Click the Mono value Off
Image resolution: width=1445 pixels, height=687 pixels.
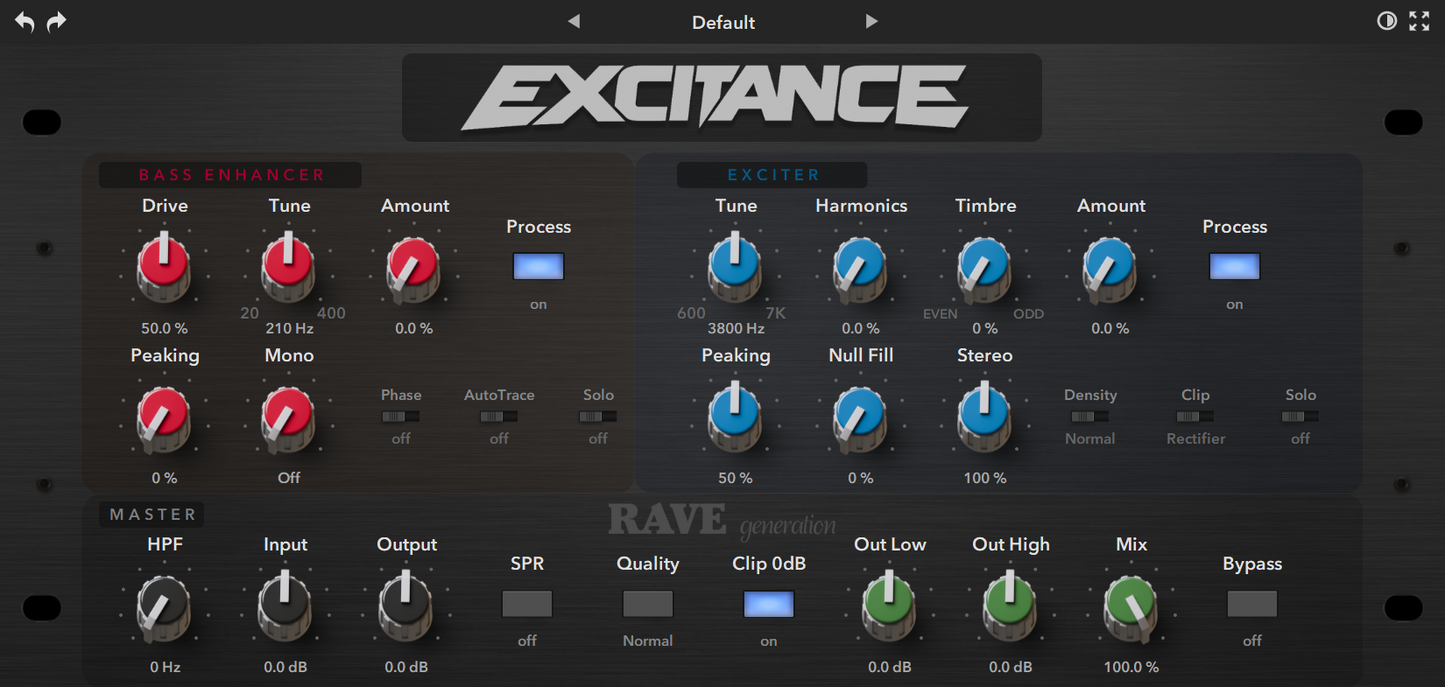coord(289,478)
